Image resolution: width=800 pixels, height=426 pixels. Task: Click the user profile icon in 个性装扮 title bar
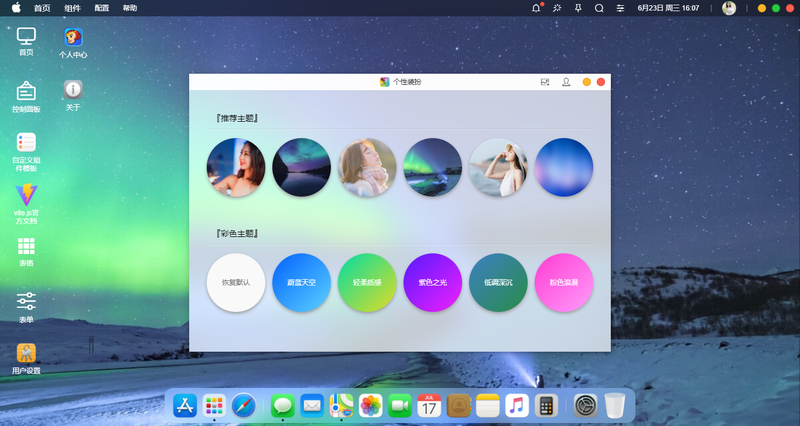pos(566,82)
